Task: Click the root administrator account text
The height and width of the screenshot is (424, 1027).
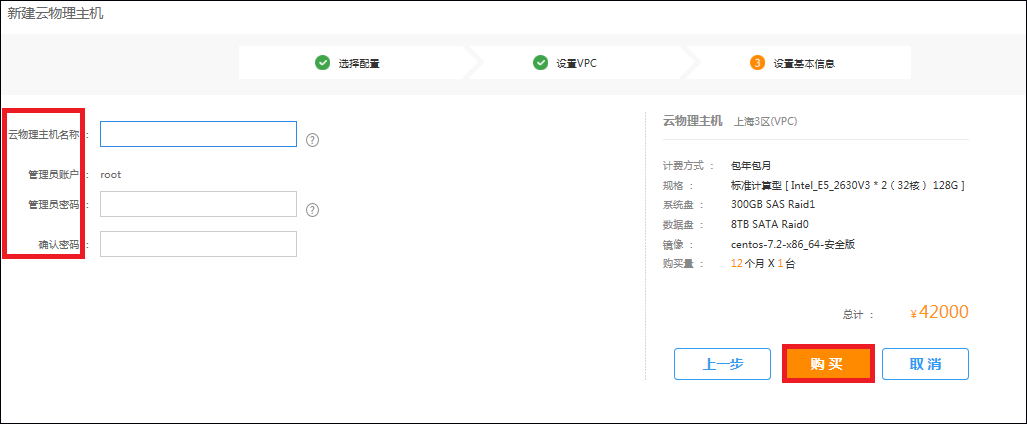Action: tap(111, 174)
